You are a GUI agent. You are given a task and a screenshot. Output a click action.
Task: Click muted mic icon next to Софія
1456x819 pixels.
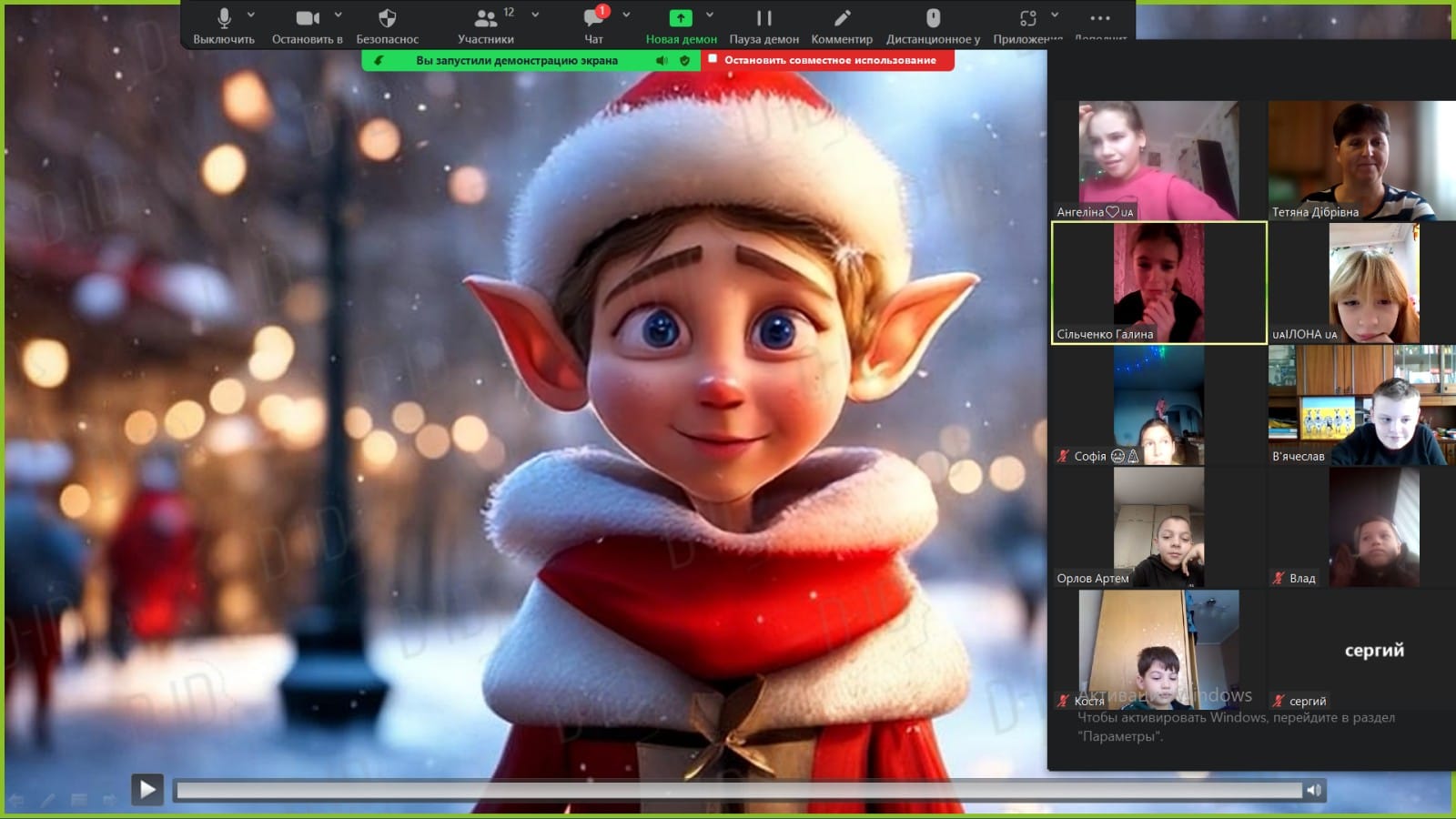[x=1063, y=456]
